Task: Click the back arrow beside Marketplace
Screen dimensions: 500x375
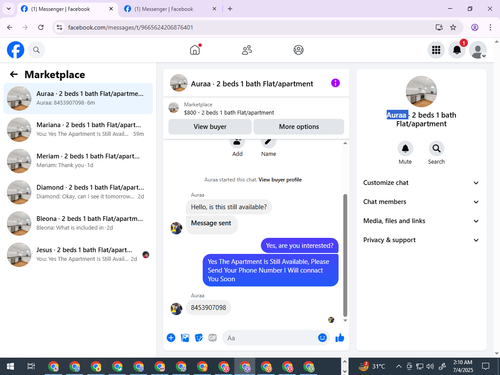Action: pos(14,74)
